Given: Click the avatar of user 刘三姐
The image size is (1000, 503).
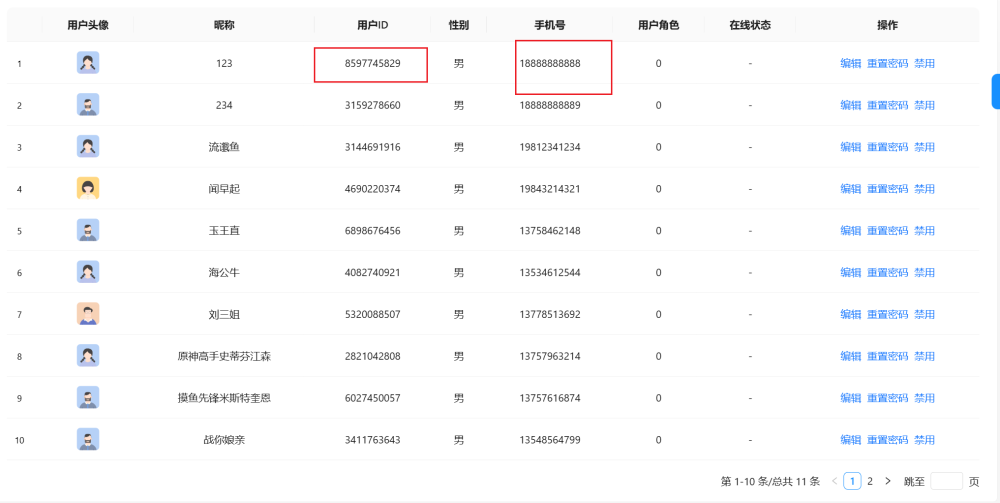Looking at the screenshot, I should pyautogui.click(x=88, y=314).
